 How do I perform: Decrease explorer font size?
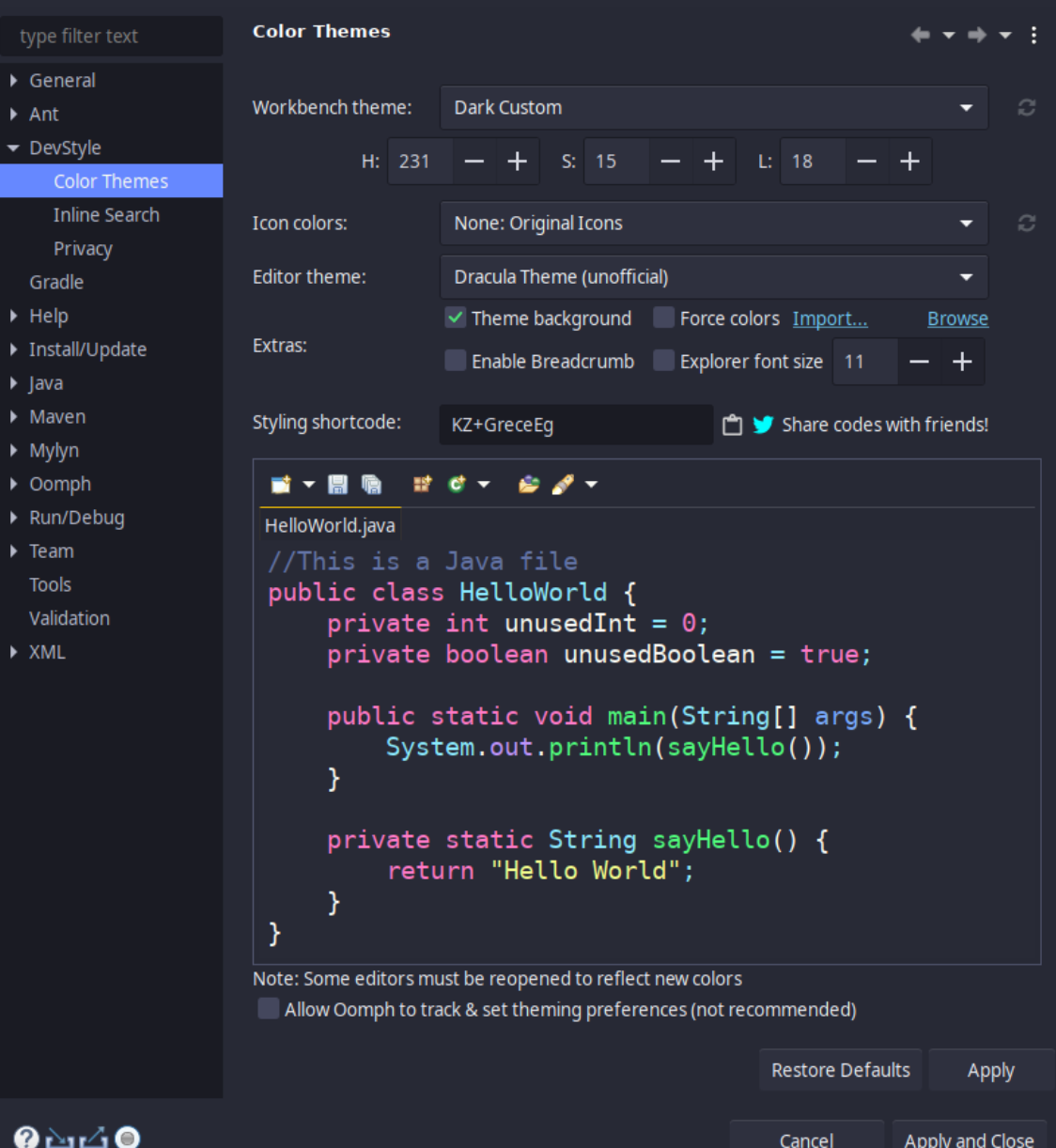click(920, 362)
